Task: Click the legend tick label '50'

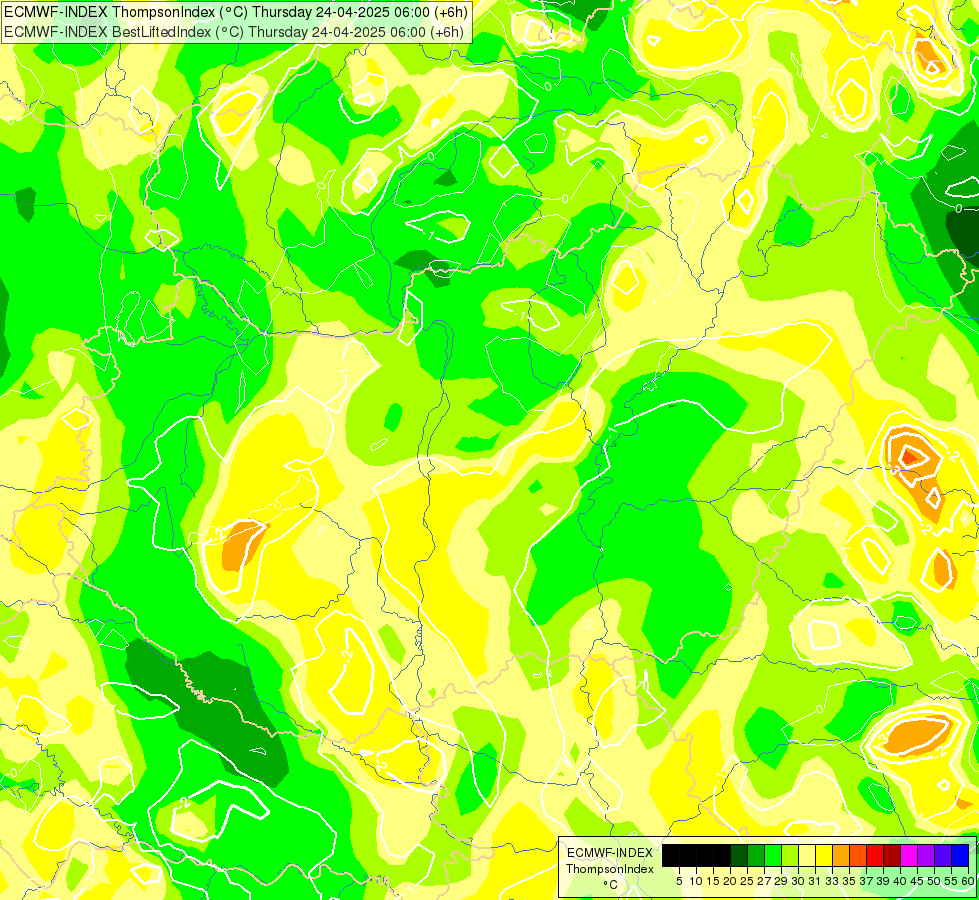Action: [x=934, y=881]
